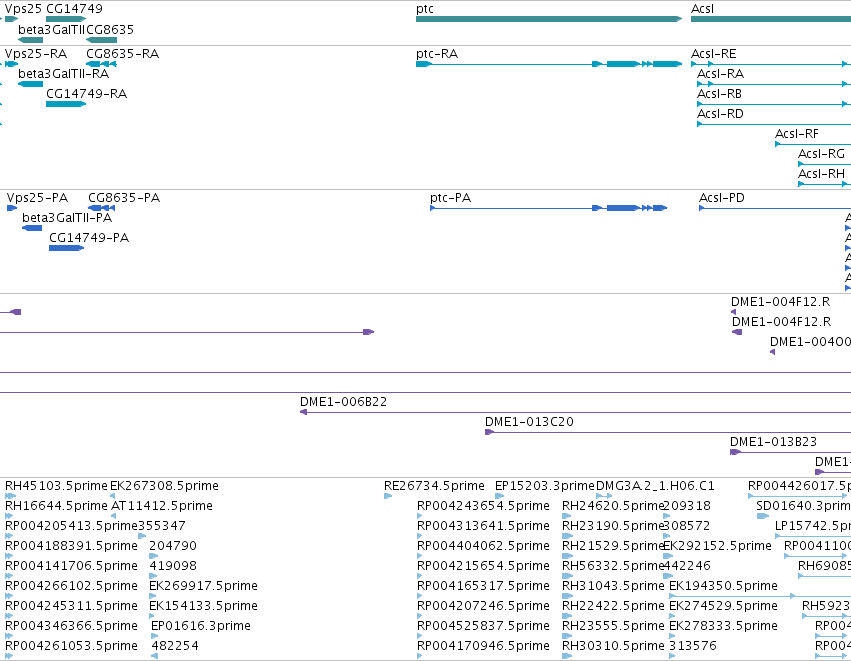Select EST 313576
851x661 pixels.
coord(693,647)
